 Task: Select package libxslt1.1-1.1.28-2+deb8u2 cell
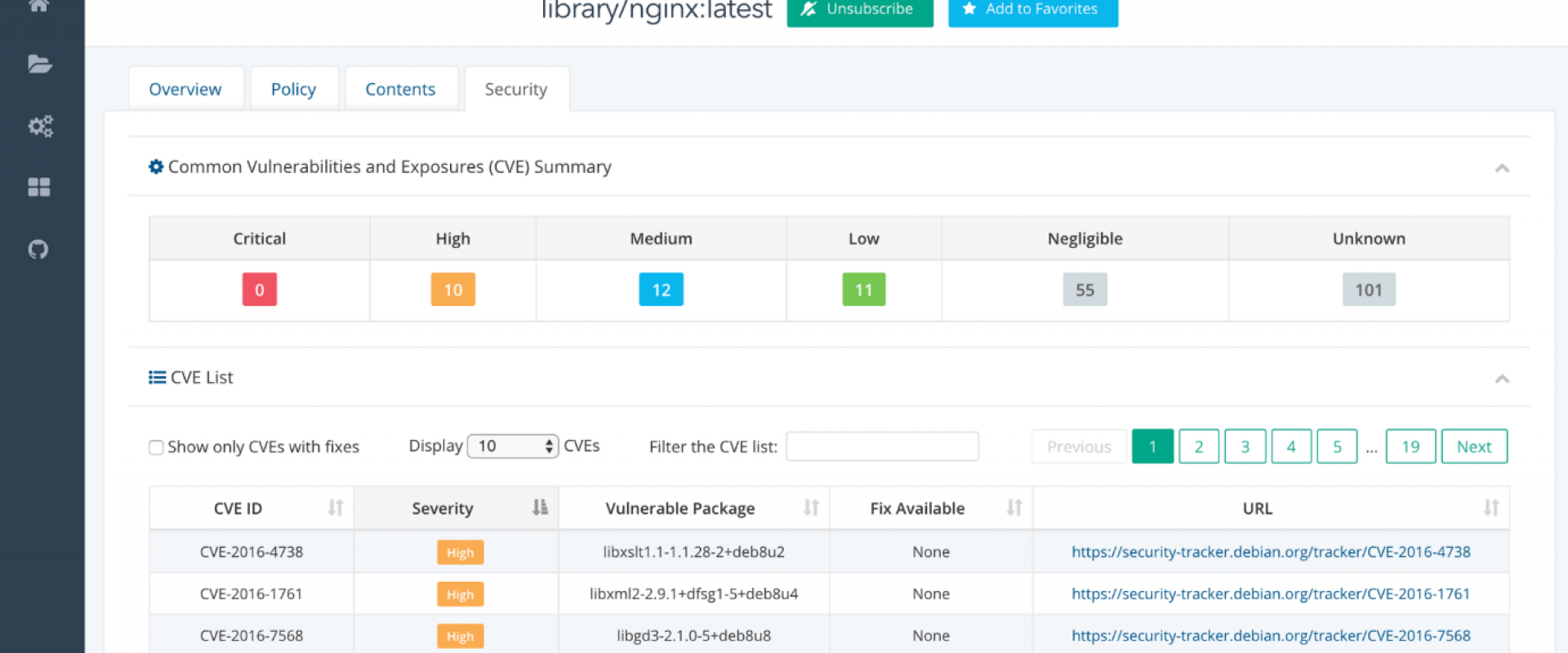click(x=693, y=552)
